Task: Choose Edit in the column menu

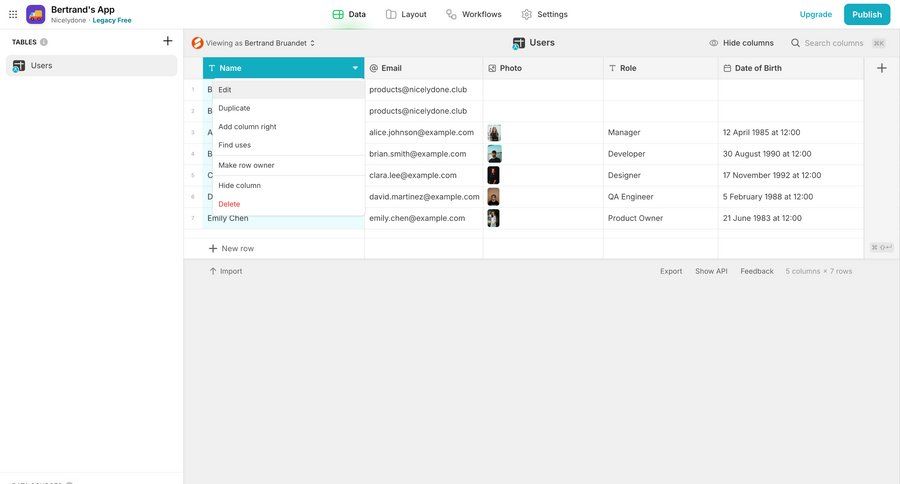Action: (x=289, y=90)
